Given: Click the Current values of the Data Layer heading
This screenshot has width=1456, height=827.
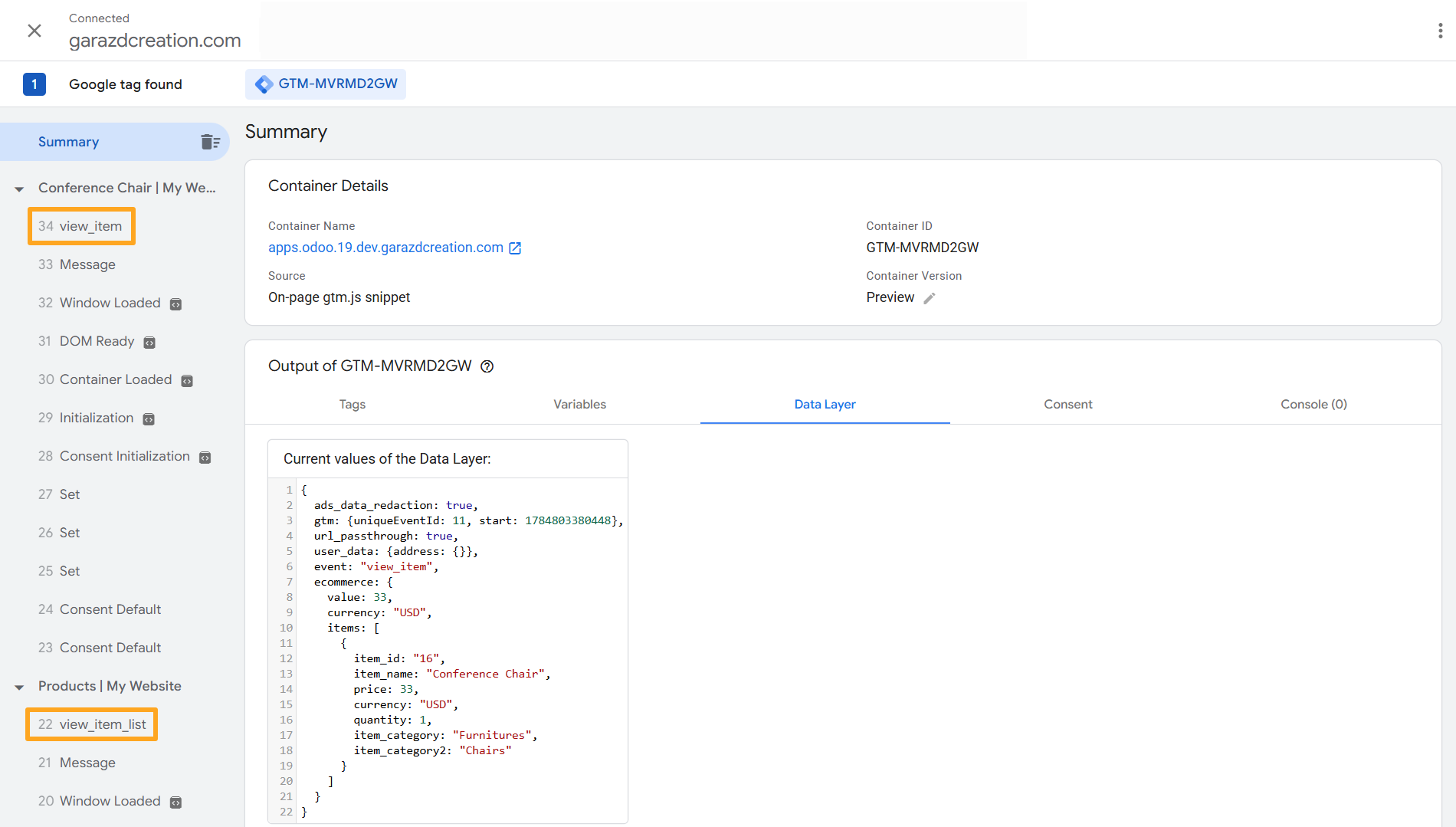Looking at the screenshot, I should tap(387, 458).
